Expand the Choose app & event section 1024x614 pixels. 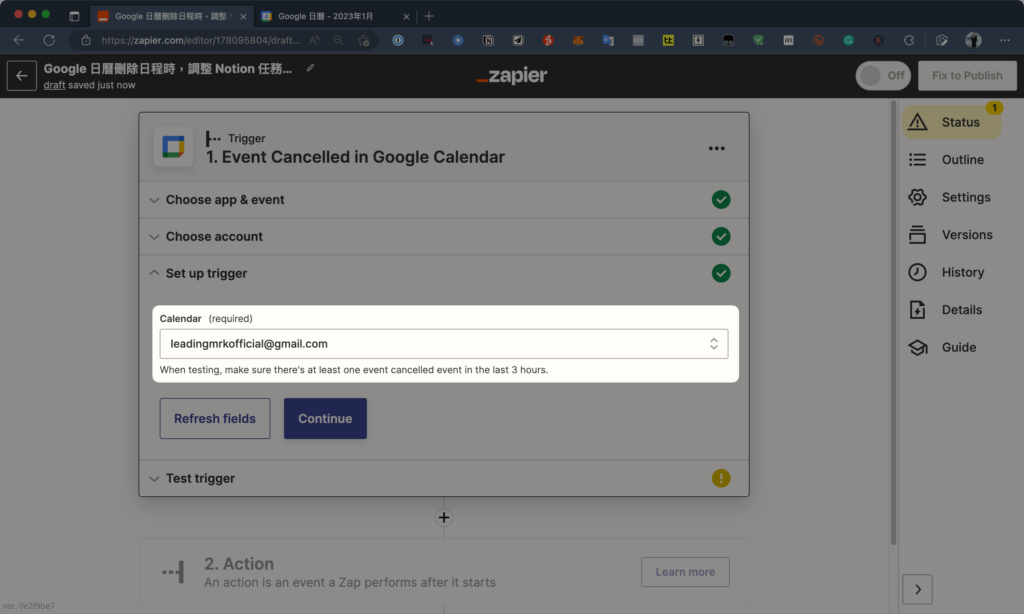(x=444, y=199)
